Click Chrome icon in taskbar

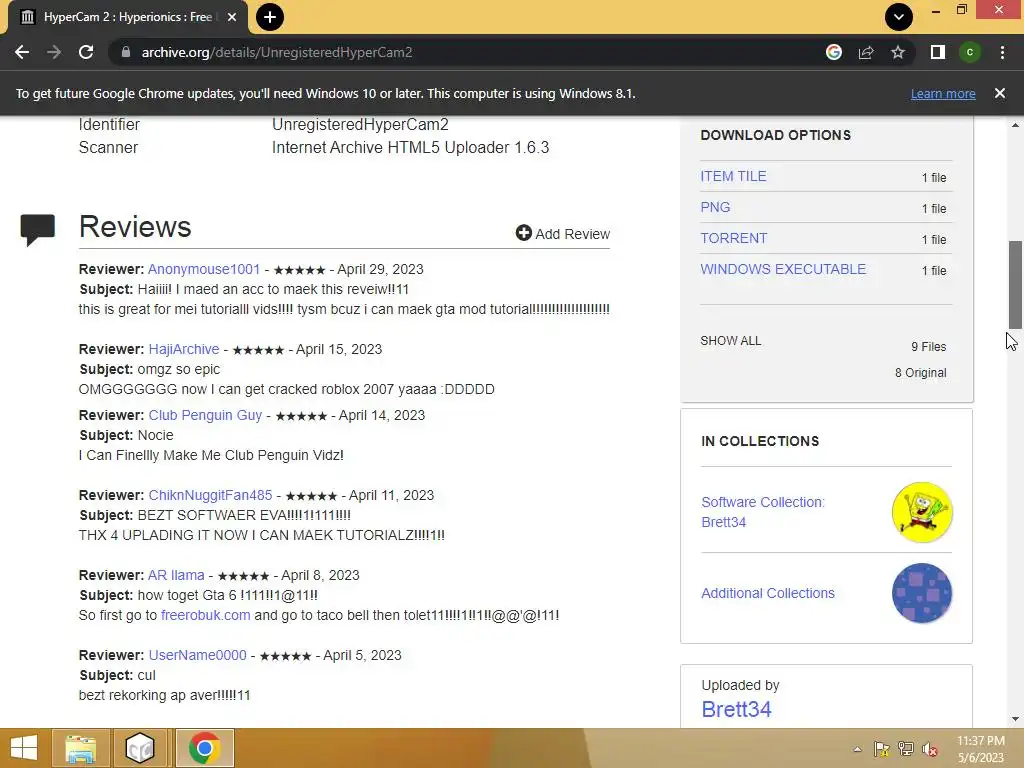[204, 748]
